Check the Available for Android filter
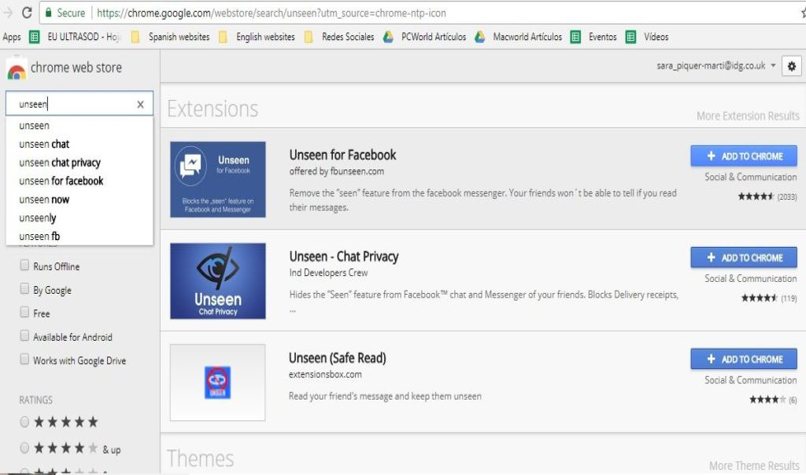Viewport: 806px width, 475px height. [25, 337]
